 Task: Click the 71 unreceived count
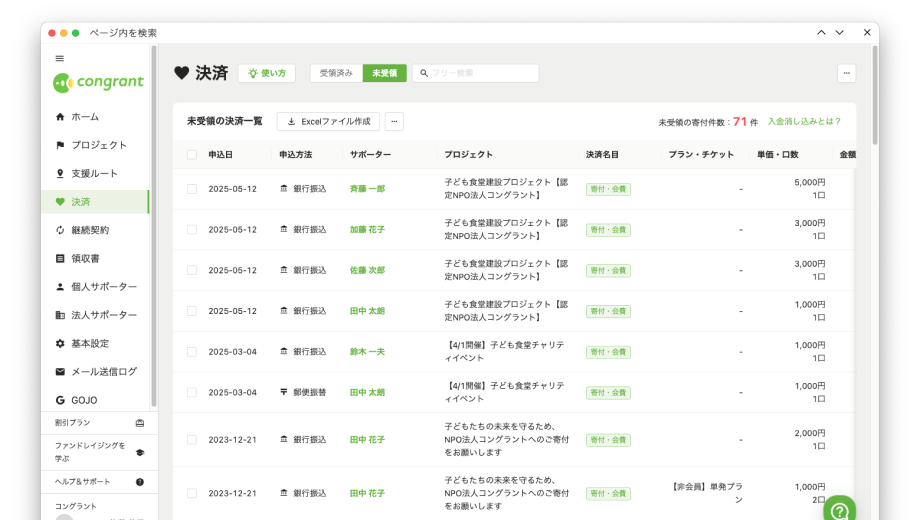(740, 121)
